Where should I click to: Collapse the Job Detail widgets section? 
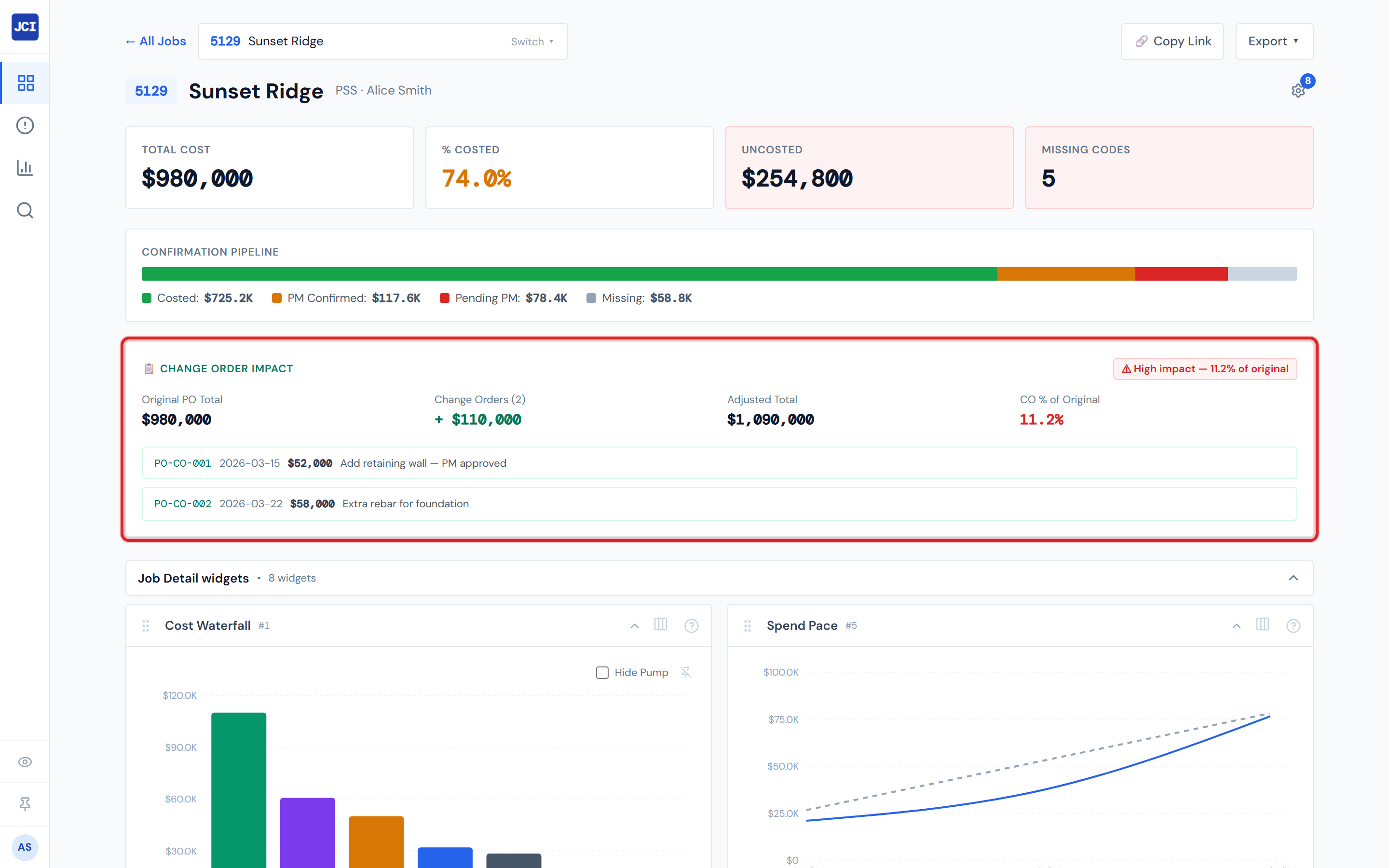click(x=1294, y=578)
